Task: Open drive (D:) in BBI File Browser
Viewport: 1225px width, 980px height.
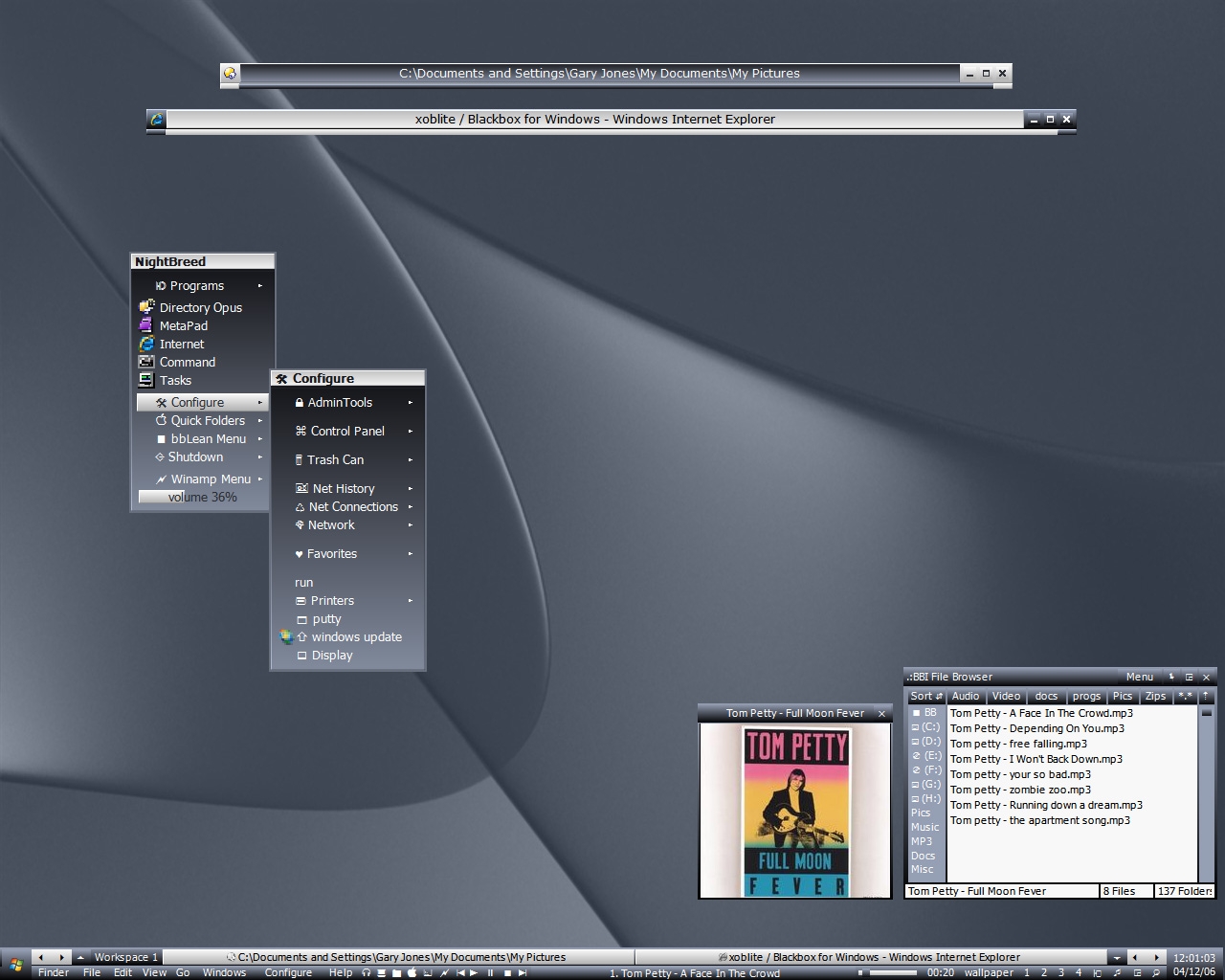Action: coord(925,741)
